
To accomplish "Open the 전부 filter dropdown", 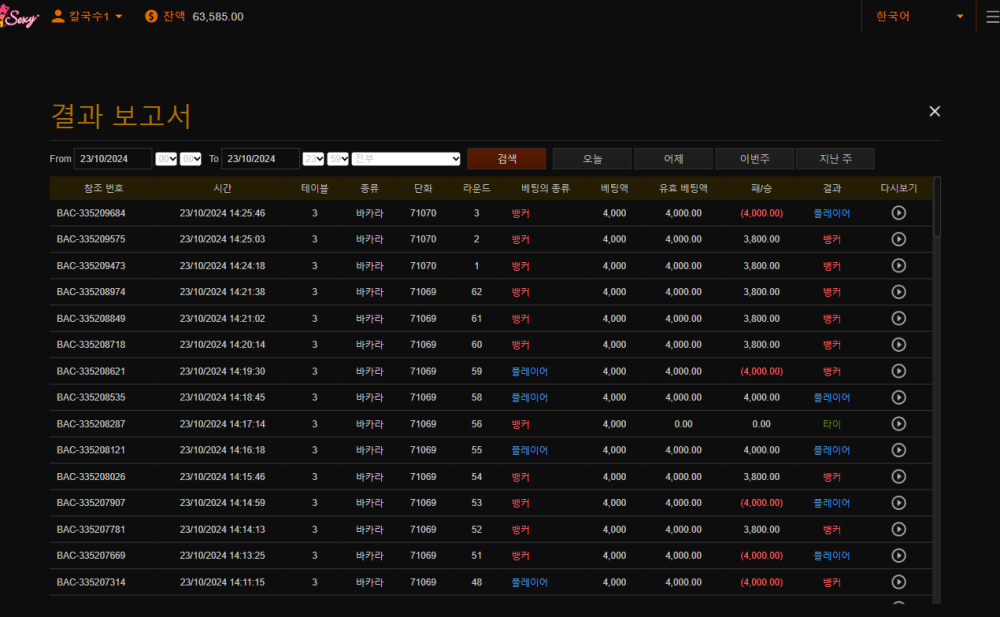I will pos(406,159).
